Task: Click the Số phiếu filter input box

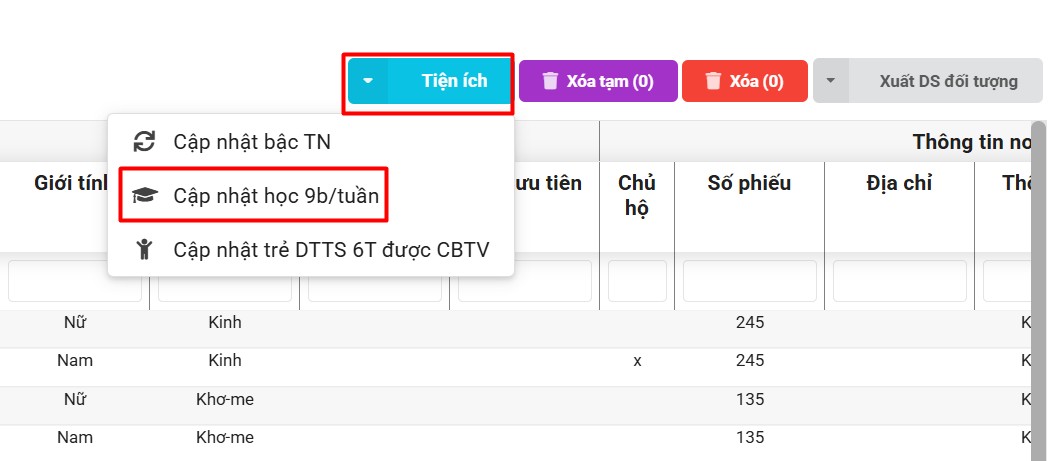Action: (x=749, y=281)
